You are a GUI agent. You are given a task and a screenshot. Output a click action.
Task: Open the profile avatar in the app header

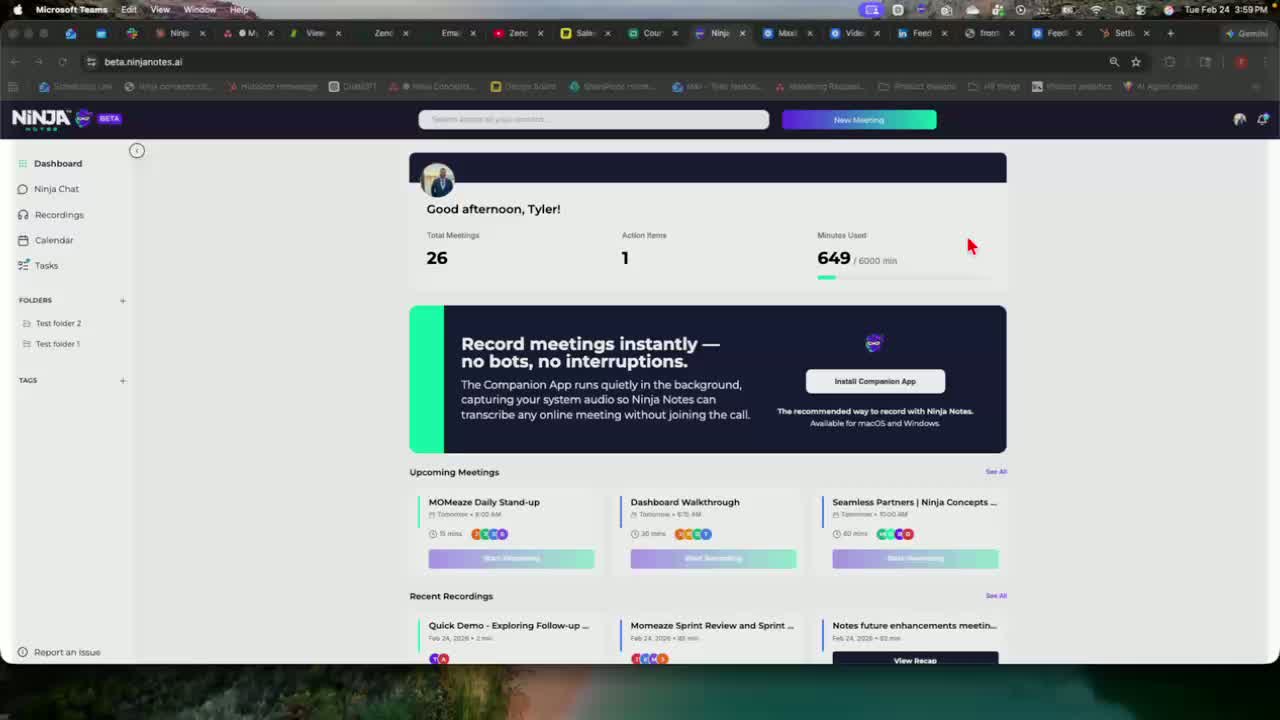[1240, 119]
